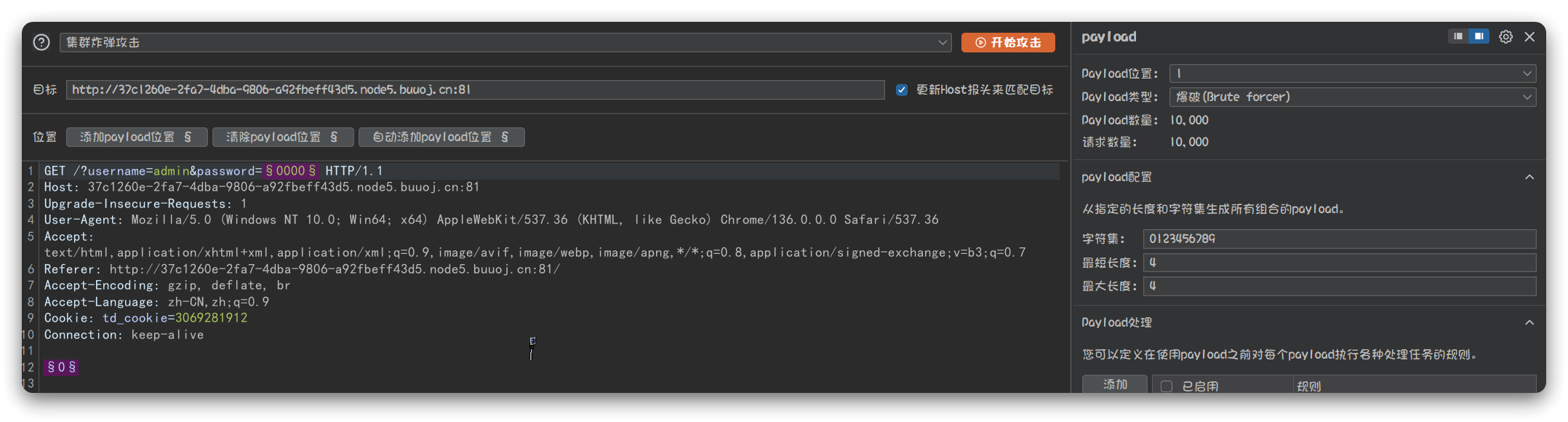This screenshot has width=1568, height=422.
Task: Open Payload类型 Brute forcer dropdown
Action: [x=1352, y=97]
